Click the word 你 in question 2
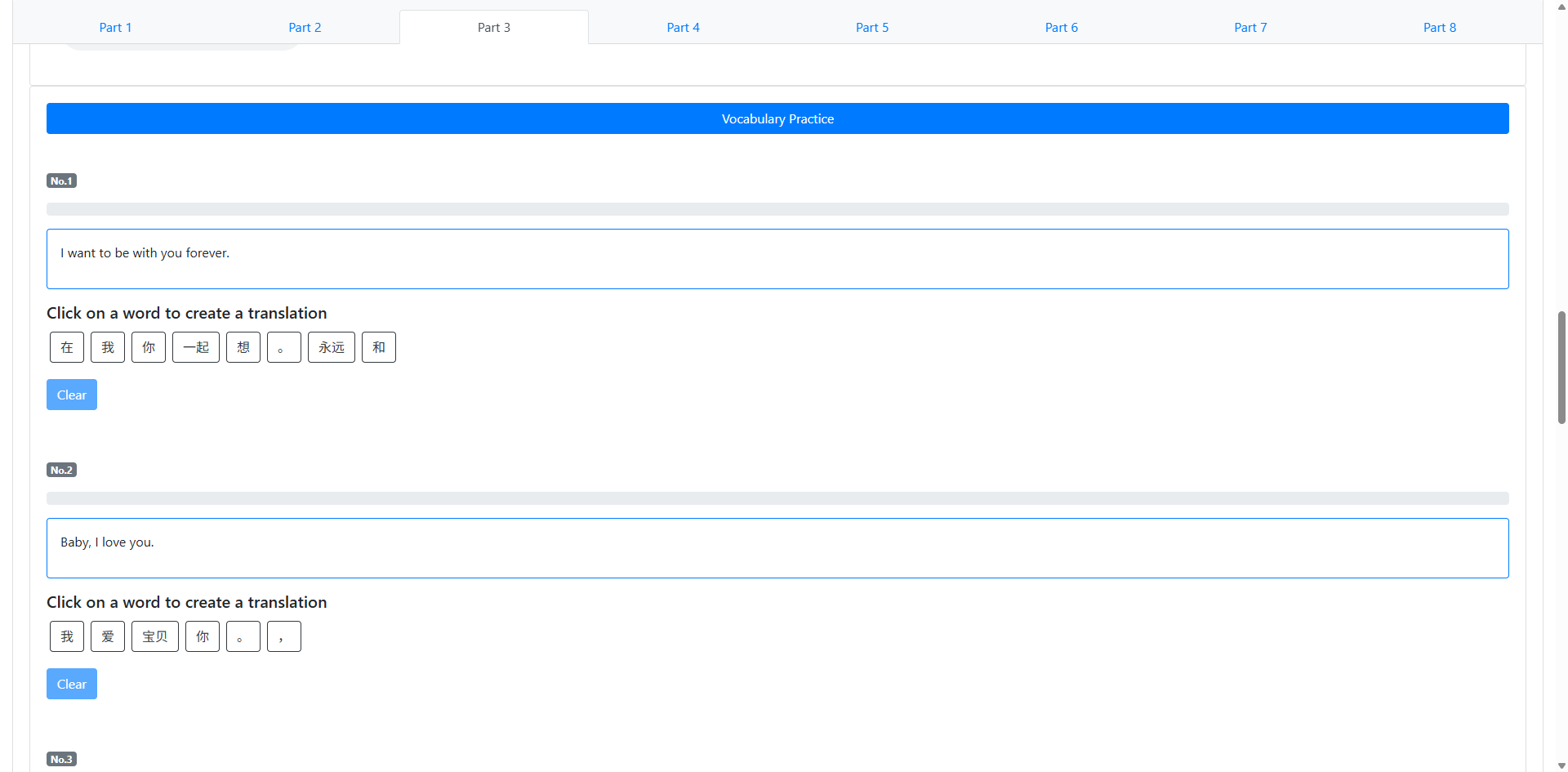This screenshot has height=772, width=1568. click(x=203, y=636)
